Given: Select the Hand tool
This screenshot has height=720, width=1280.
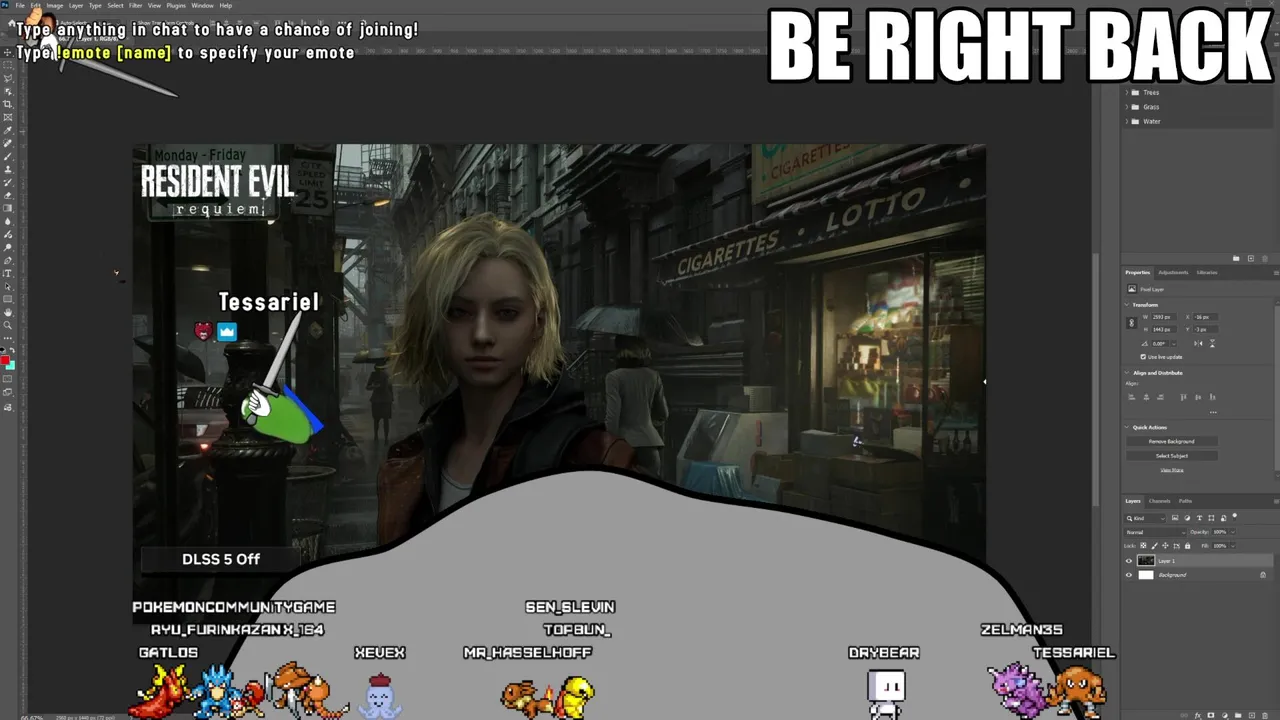Looking at the screenshot, I should pyautogui.click(x=7, y=312).
